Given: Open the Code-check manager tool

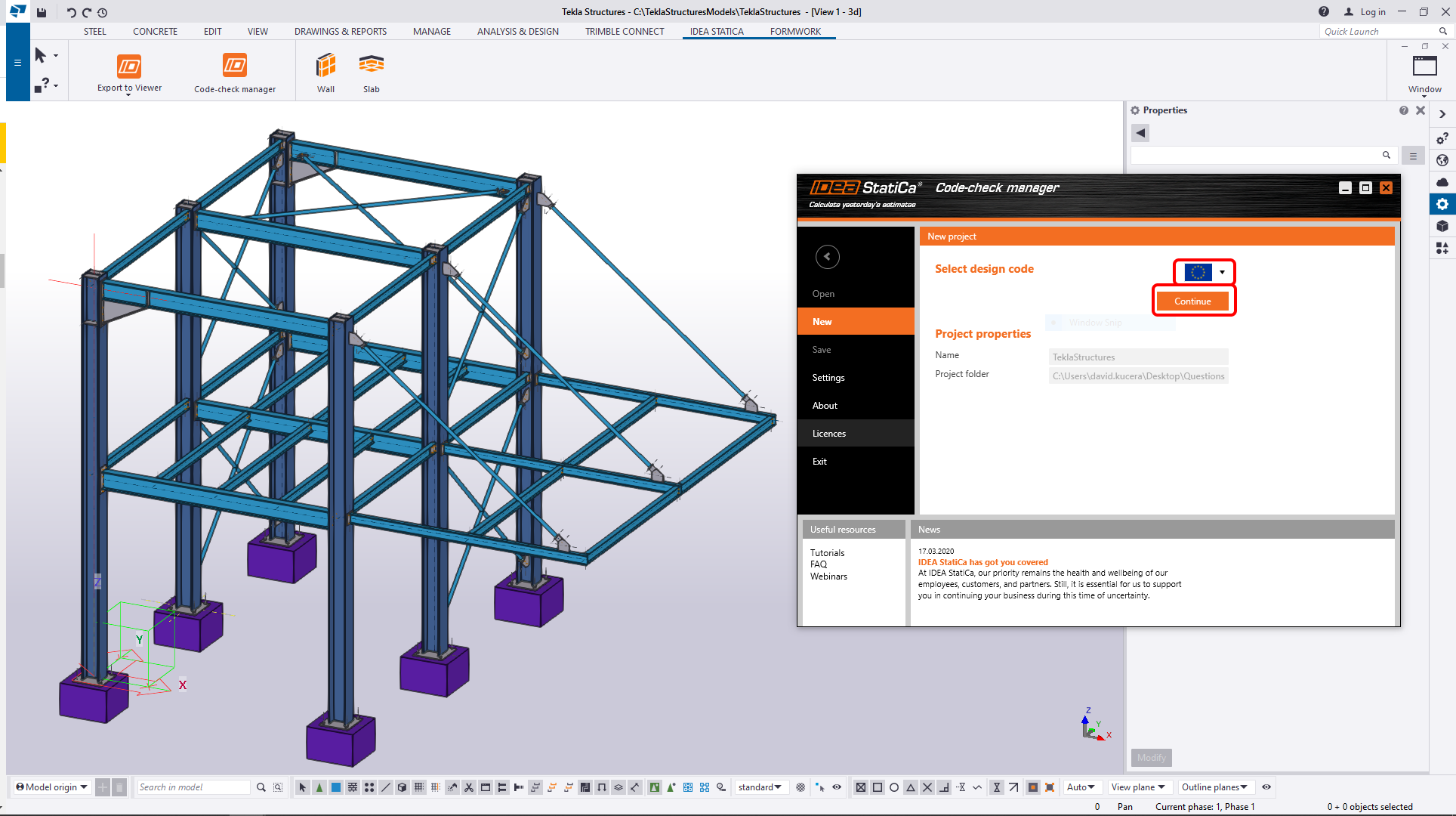Looking at the screenshot, I should pos(235,66).
